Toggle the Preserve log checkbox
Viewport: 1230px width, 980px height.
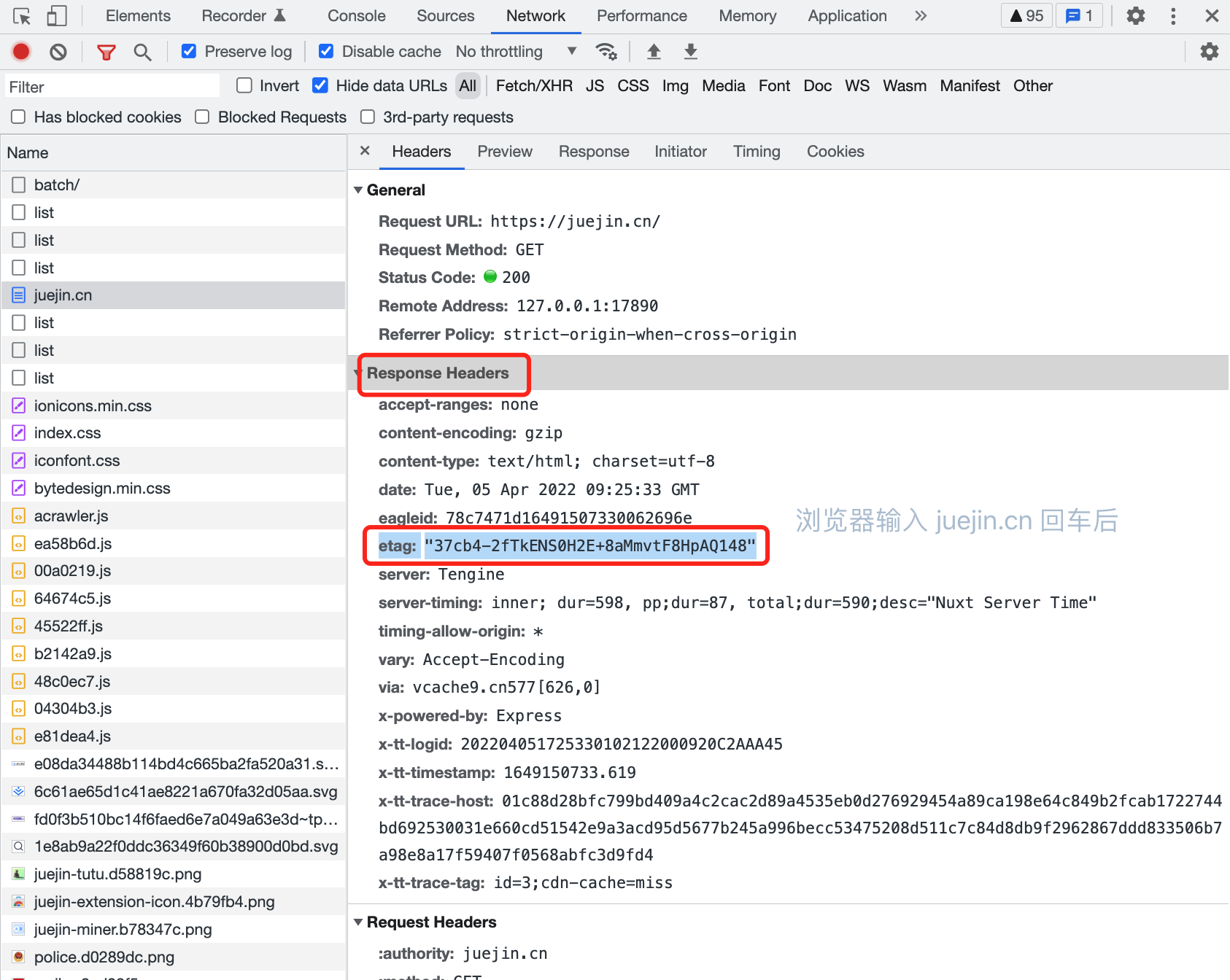(x=189, y=51)
